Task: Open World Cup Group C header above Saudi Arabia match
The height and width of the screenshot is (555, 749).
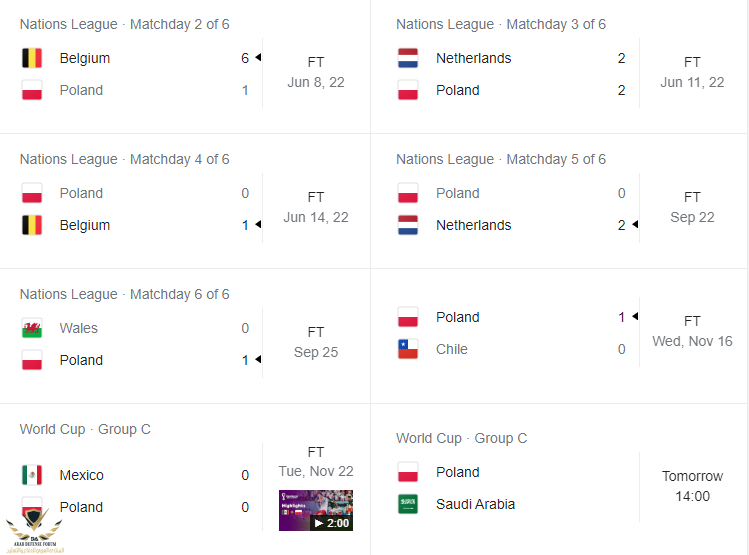Action: 461,438
